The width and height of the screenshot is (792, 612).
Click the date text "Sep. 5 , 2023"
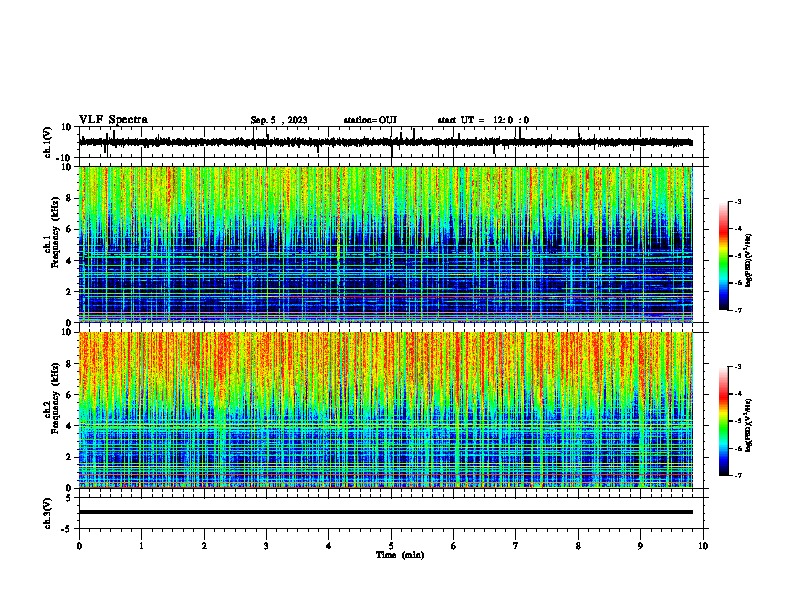[279, 120]
